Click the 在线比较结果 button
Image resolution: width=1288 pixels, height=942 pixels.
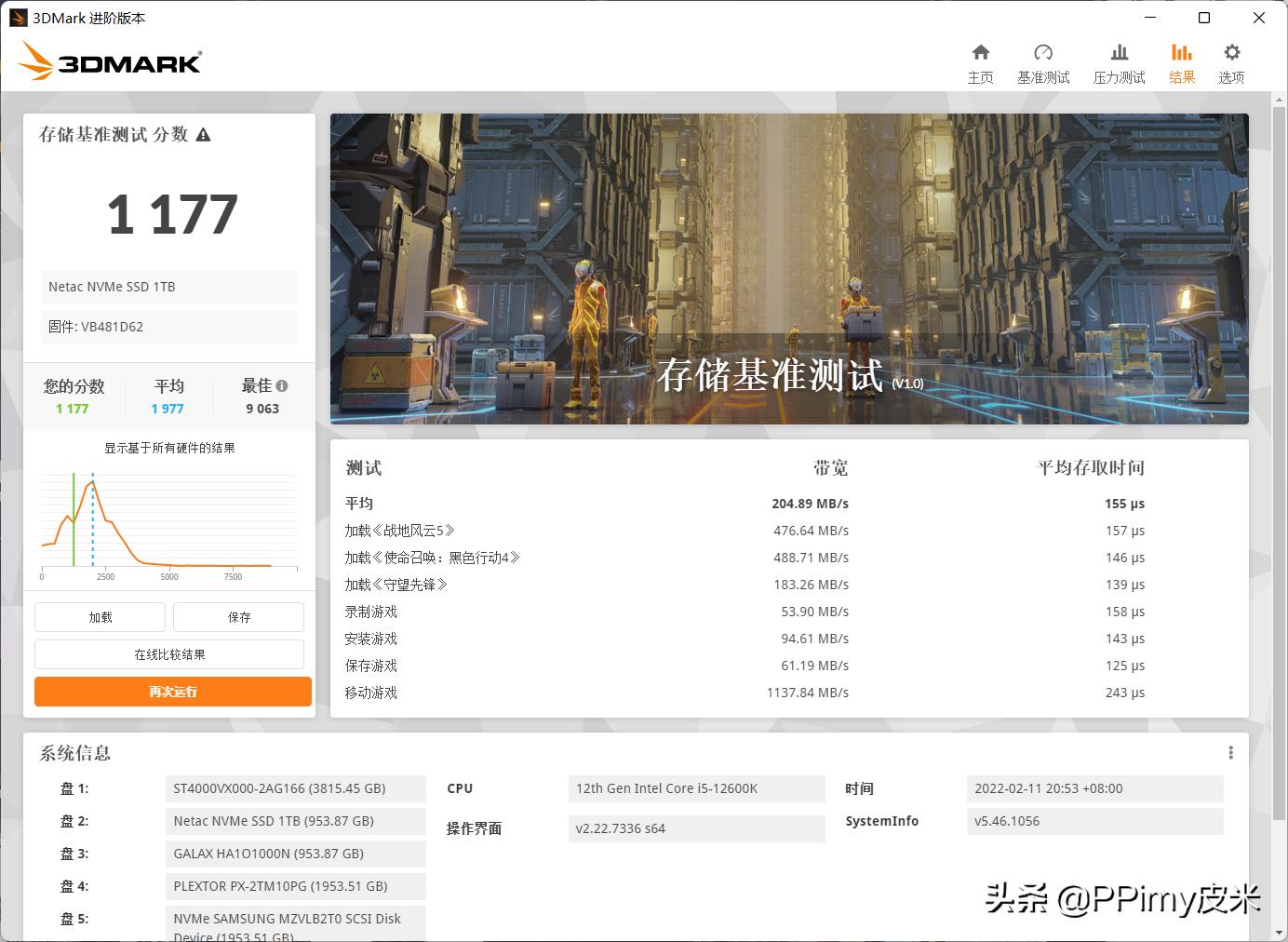coord(169,654)
